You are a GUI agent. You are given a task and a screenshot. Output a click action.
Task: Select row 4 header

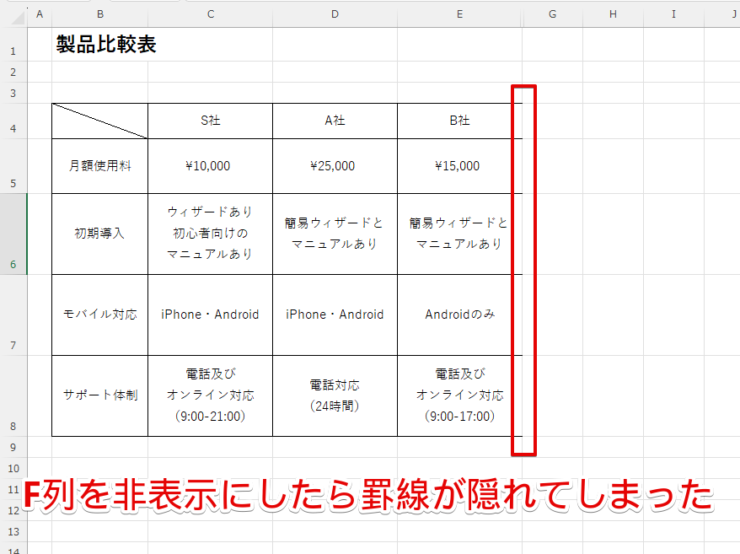click(x=13, y=121)
